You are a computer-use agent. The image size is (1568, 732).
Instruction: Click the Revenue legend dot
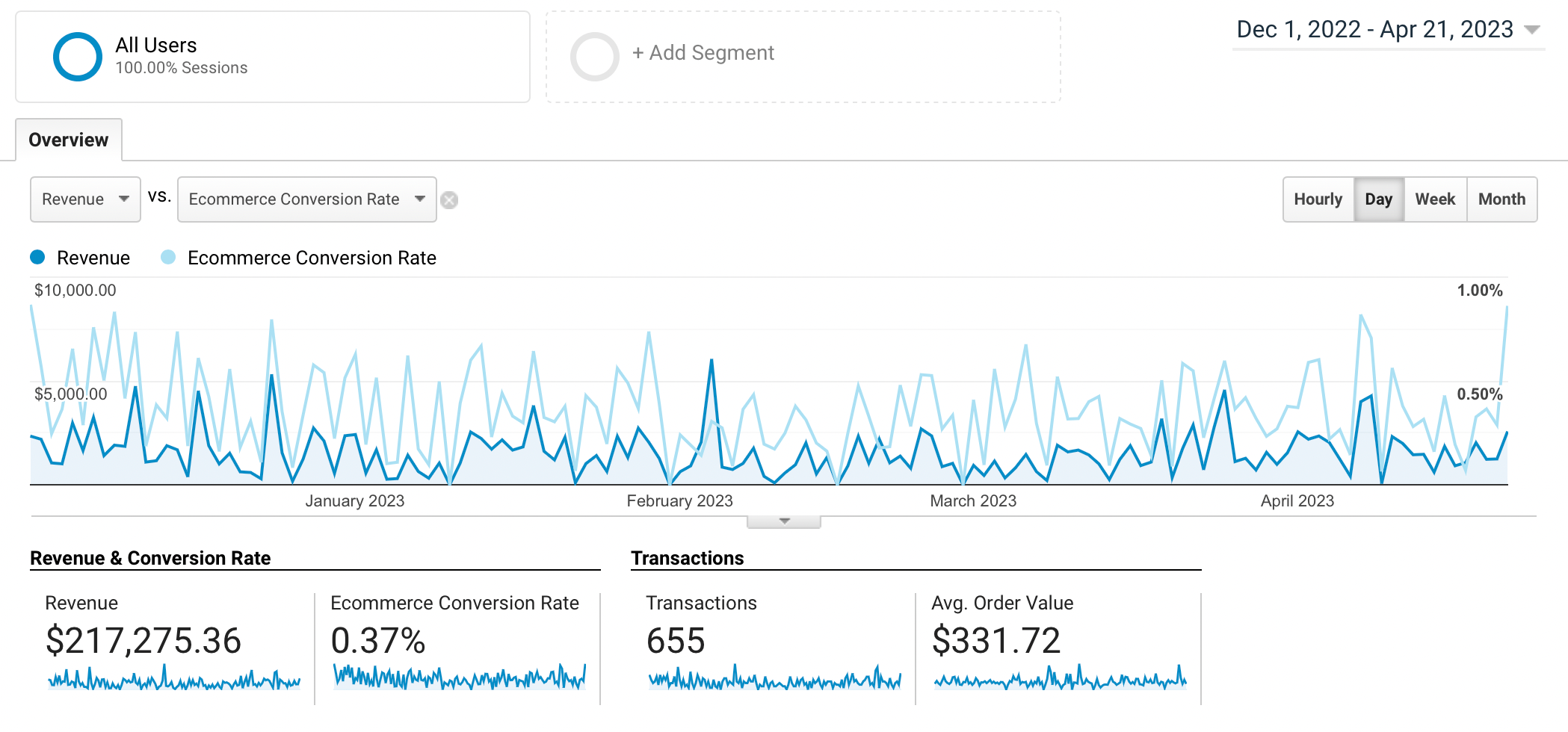tap(37, 258)
